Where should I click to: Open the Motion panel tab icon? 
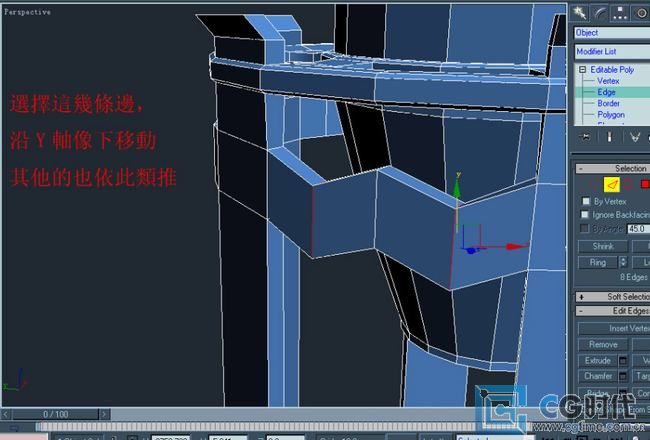pos(640,13)
